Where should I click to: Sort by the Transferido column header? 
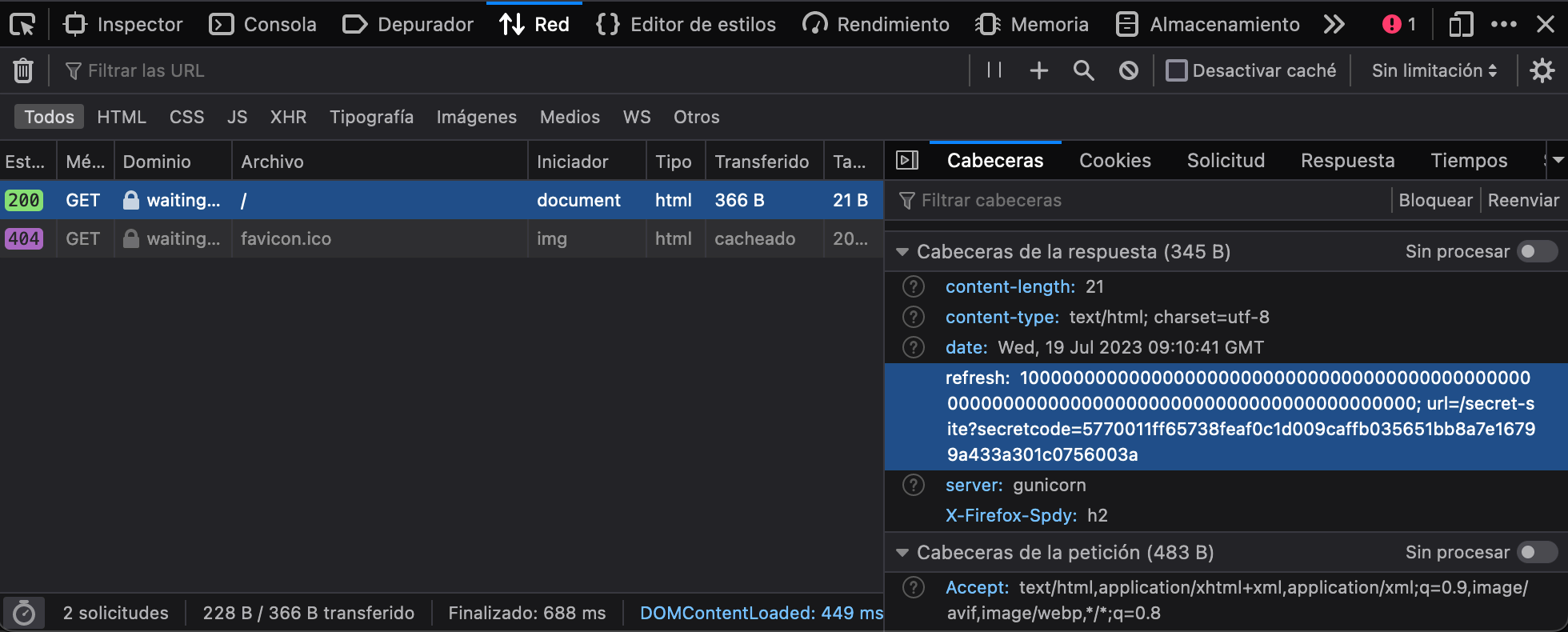(764, 162)
